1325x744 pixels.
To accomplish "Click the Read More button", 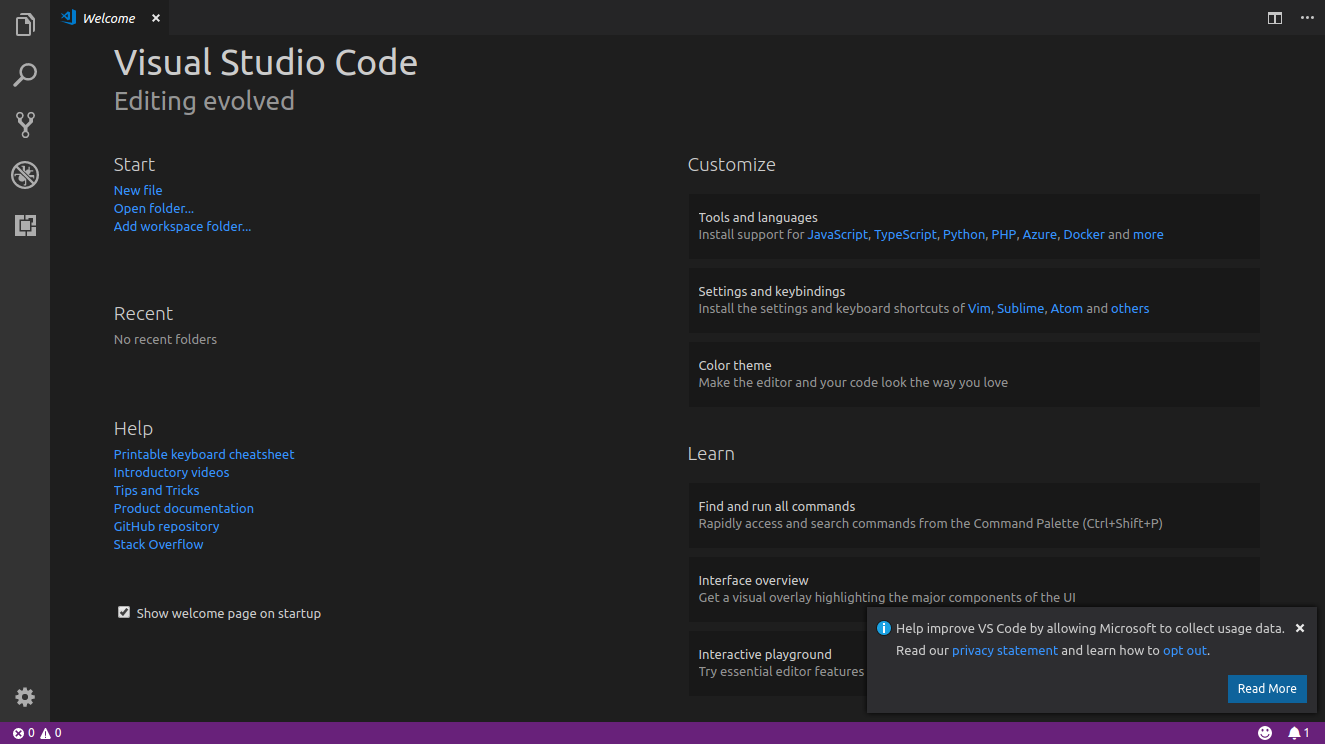I will coord(1267,688).
